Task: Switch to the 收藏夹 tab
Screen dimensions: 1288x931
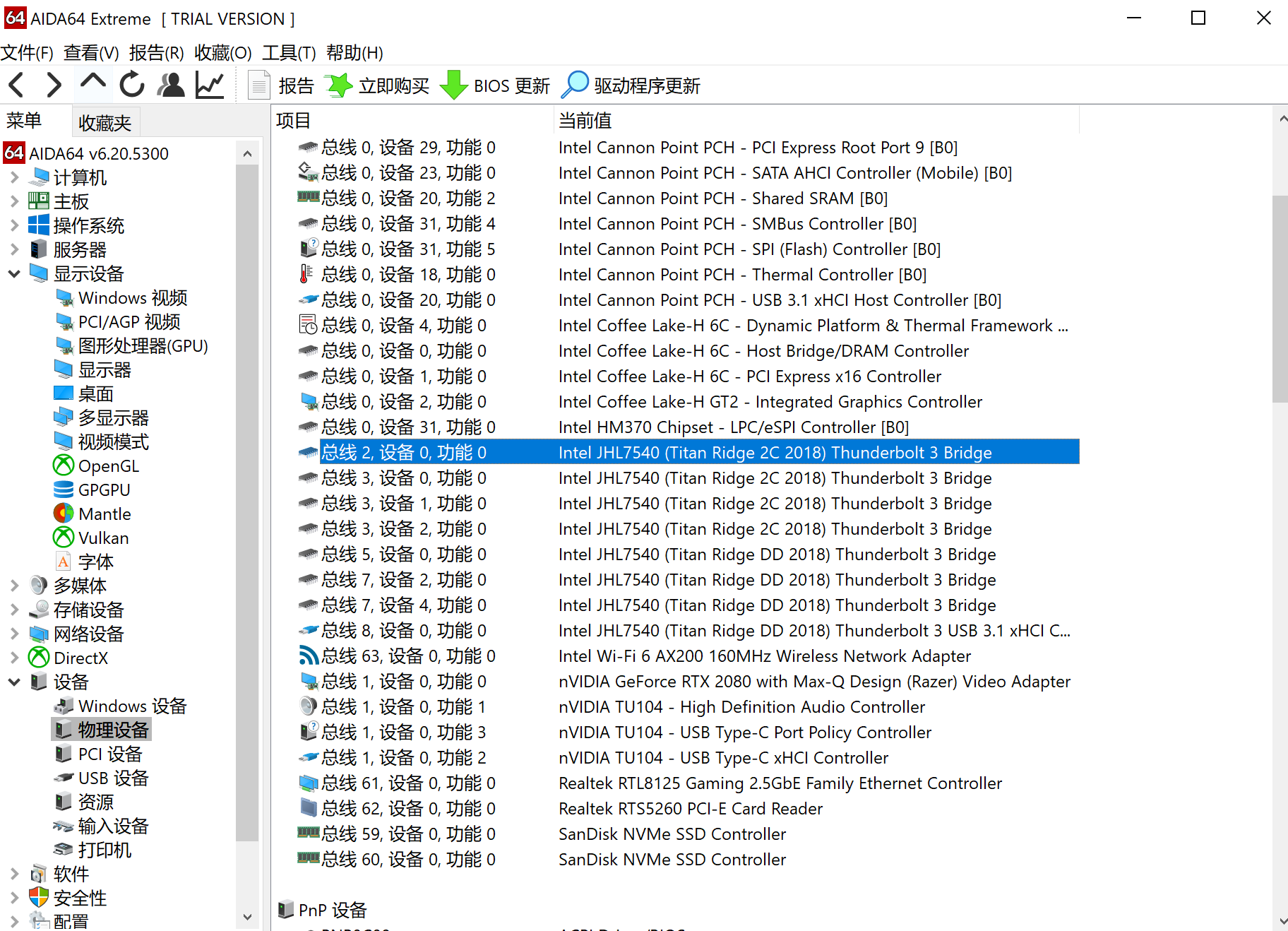Action: pyautogui.click(x=105, y=123)
